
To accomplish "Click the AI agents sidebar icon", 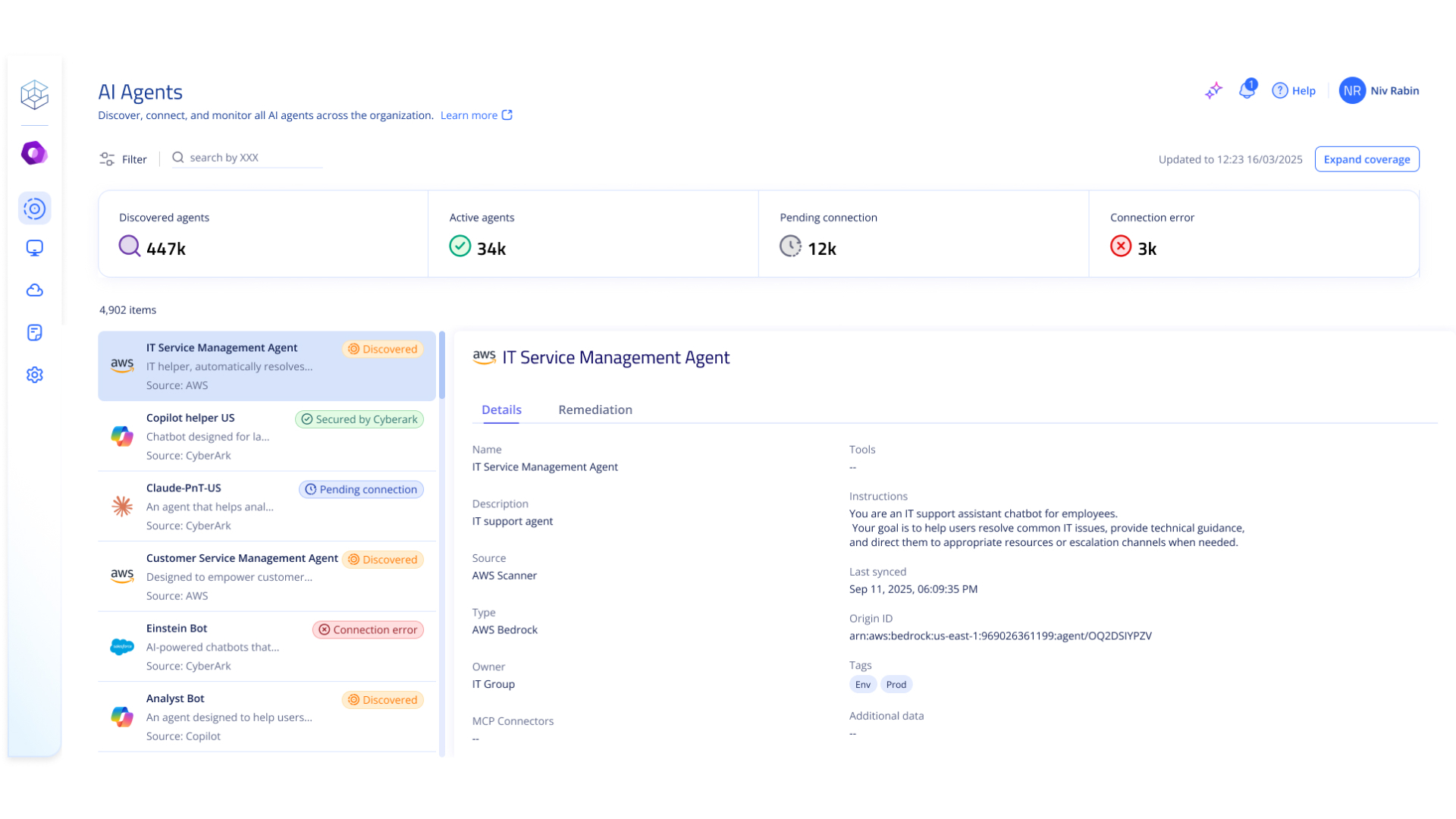I will pyautogui.click(x=34, y=209).
